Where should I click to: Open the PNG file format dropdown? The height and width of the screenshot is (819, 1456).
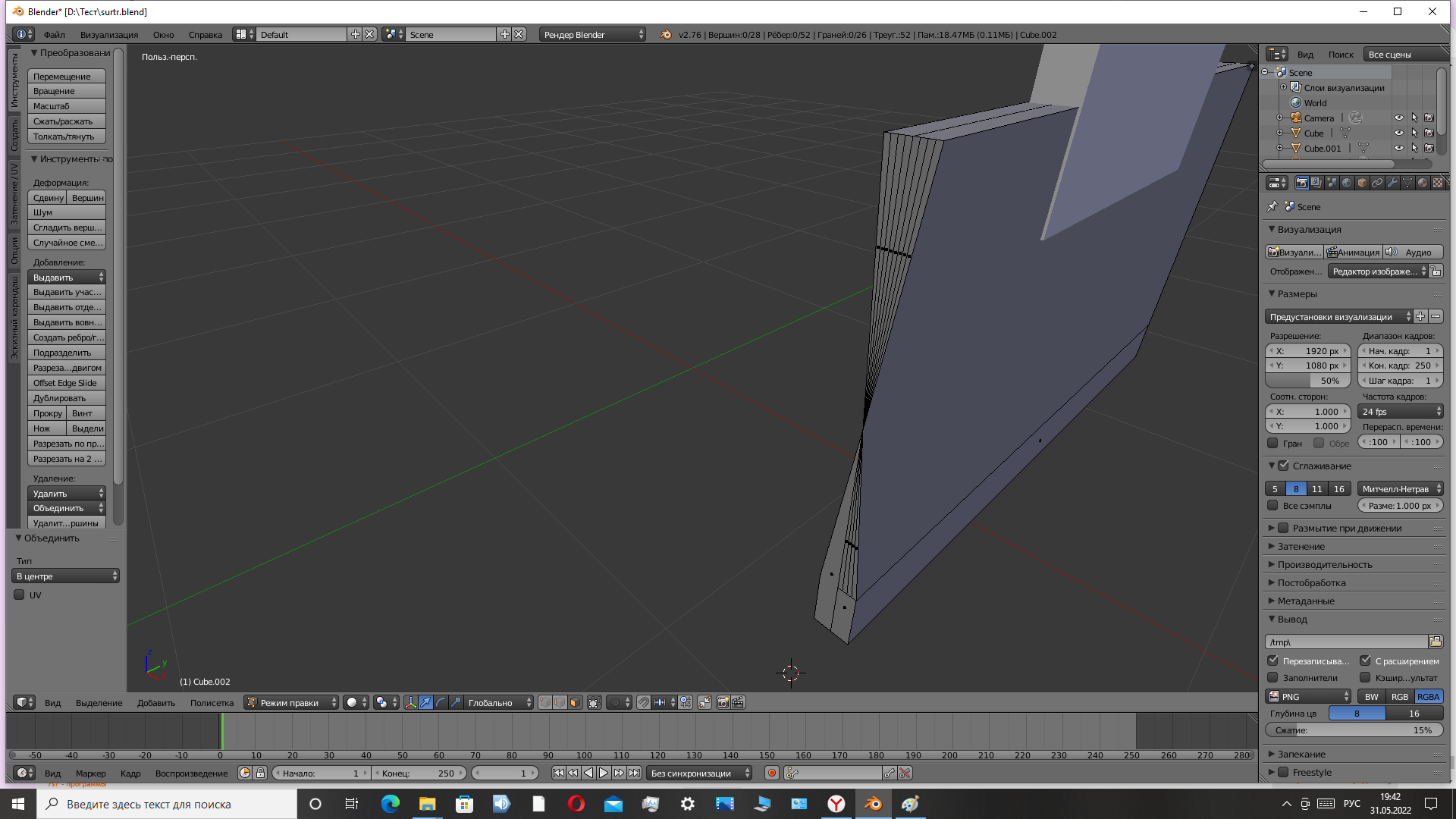coord(1308,696)
